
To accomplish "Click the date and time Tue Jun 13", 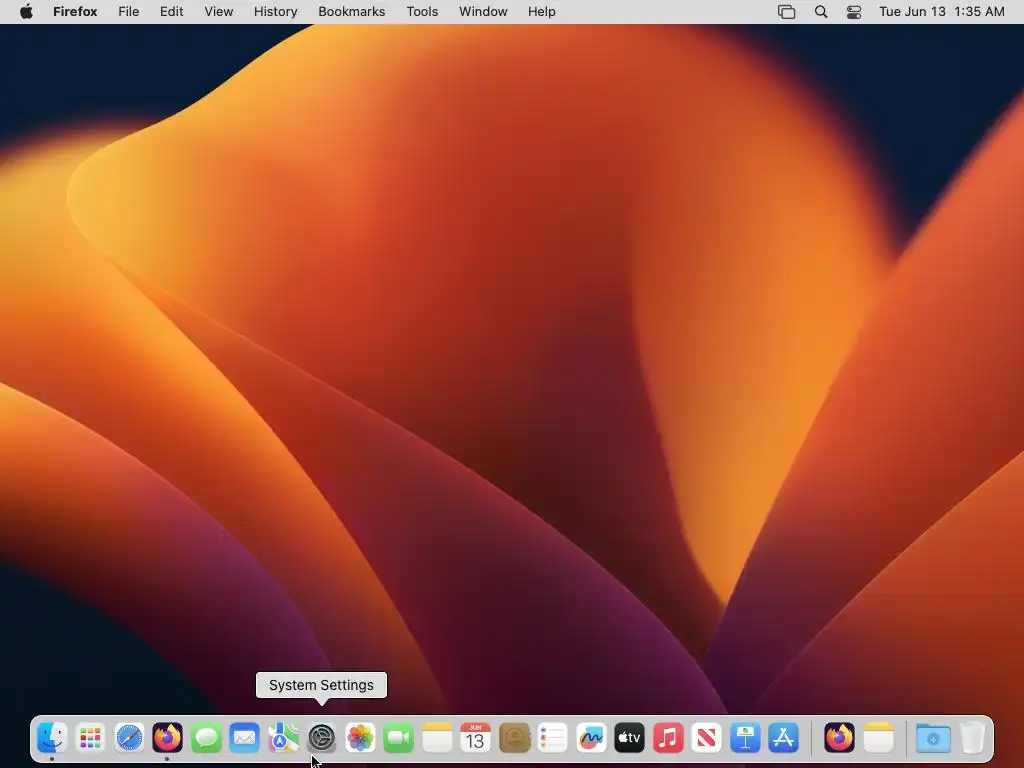I will [942, 12].
